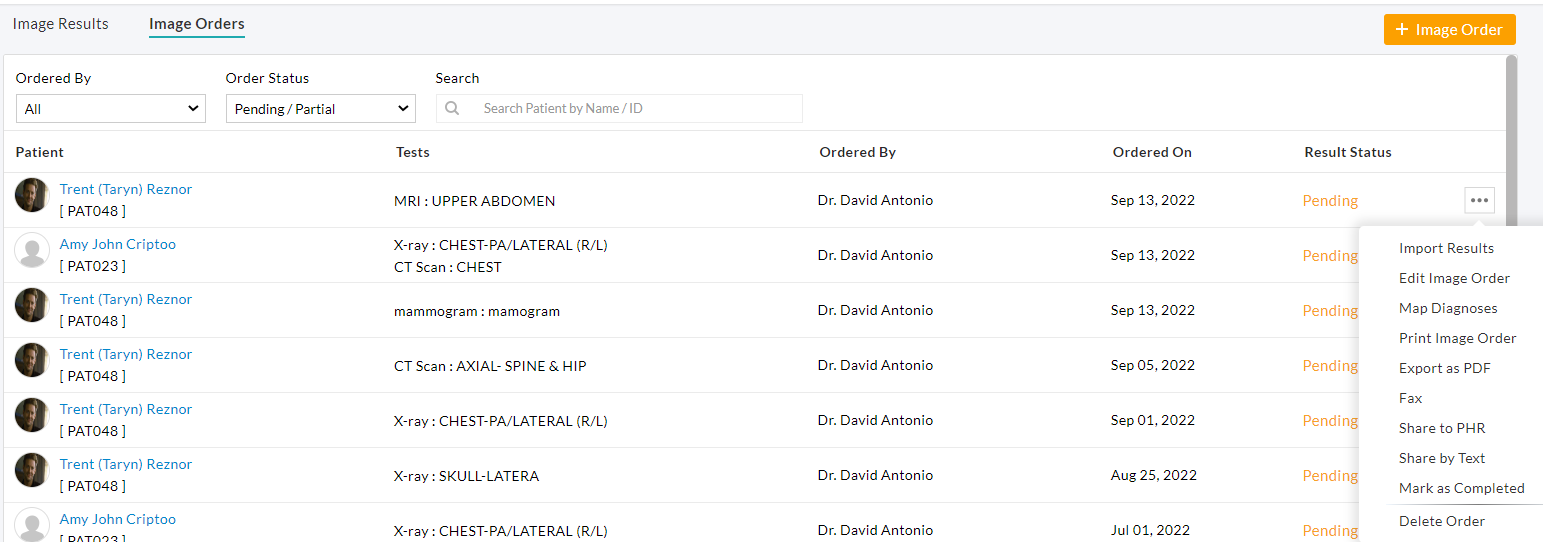The height and width of the screenshot is (542, 1543).
Task: Choose Map Diagnoses in the menu
Action: point(1448,308)
